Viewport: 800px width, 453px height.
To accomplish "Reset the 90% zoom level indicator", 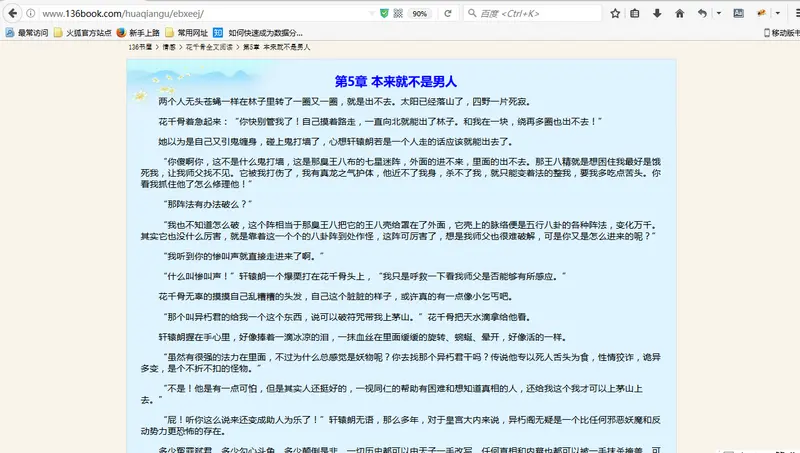I will tap(420, 14).
